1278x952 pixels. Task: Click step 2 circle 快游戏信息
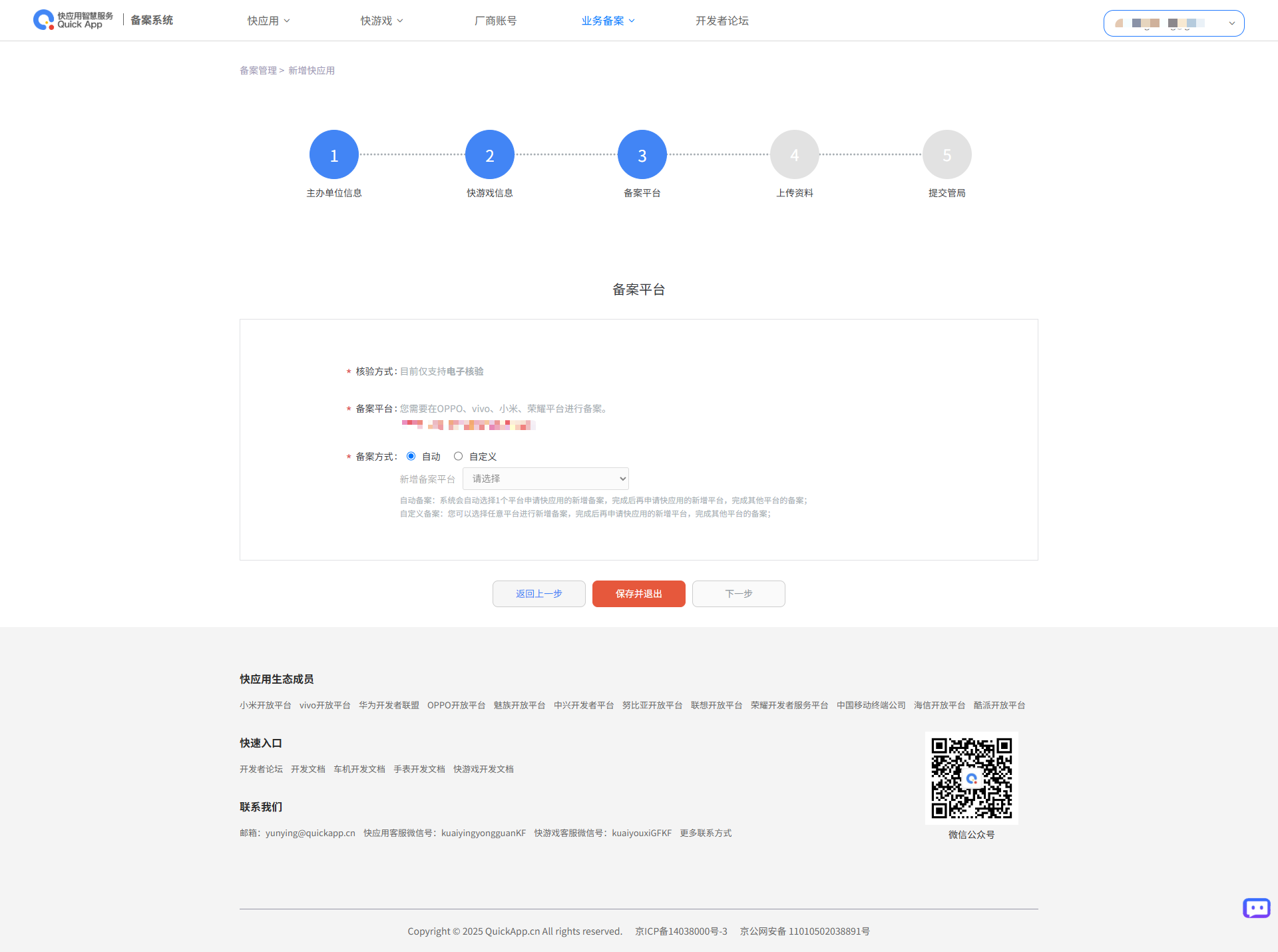490,154
